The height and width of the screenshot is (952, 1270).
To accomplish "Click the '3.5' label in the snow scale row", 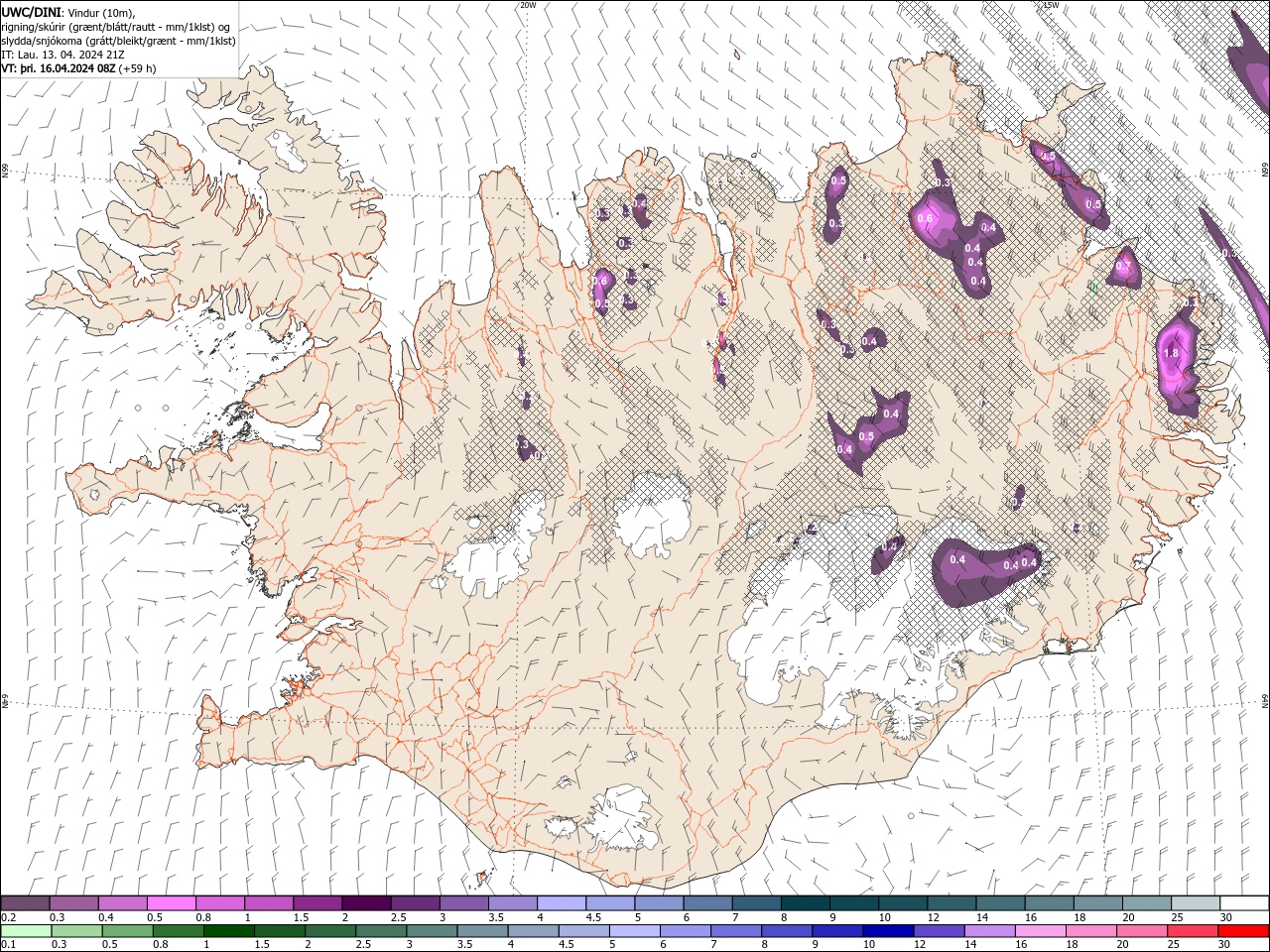I will [495, 917].
